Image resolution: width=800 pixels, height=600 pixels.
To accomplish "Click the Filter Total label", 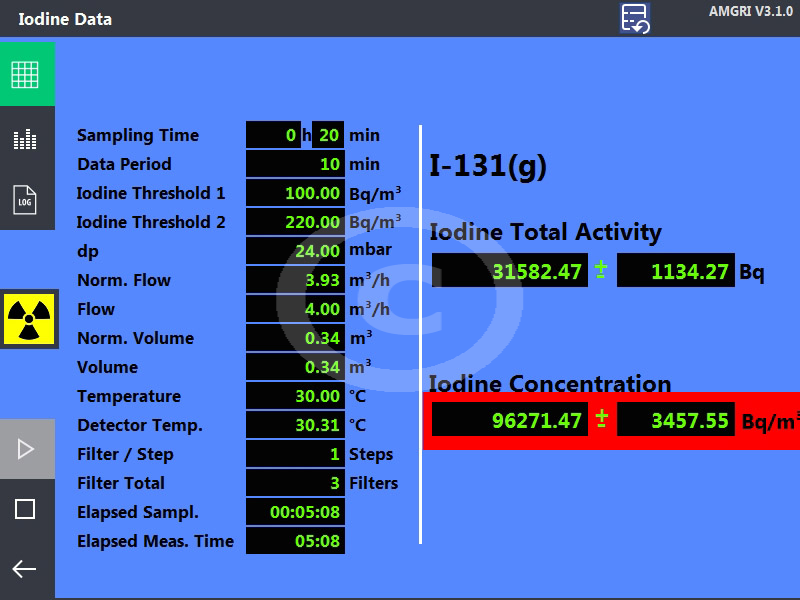I will pos(121,483).
